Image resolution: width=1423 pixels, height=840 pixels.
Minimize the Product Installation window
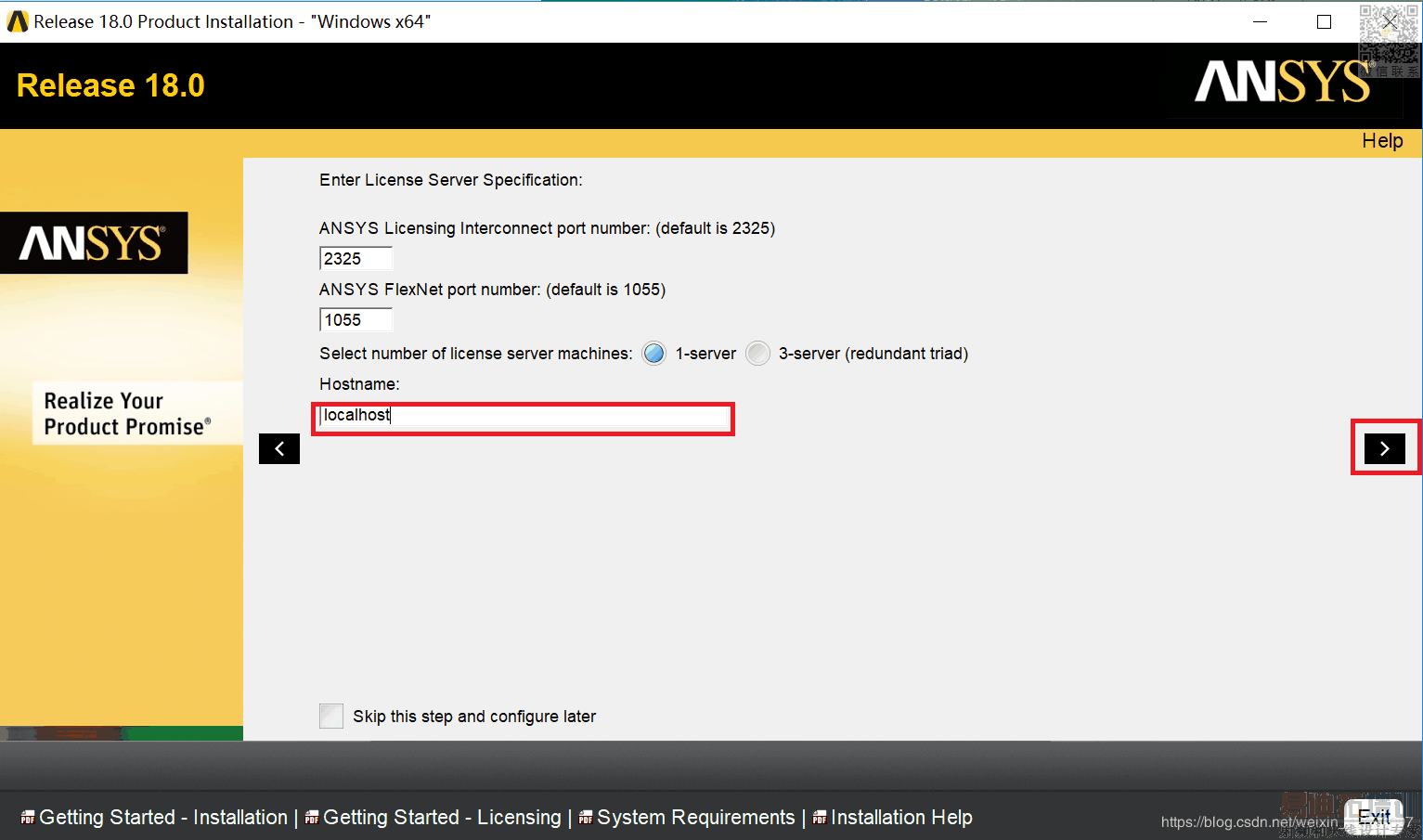pyautogui.click(x=1260, y=21)
